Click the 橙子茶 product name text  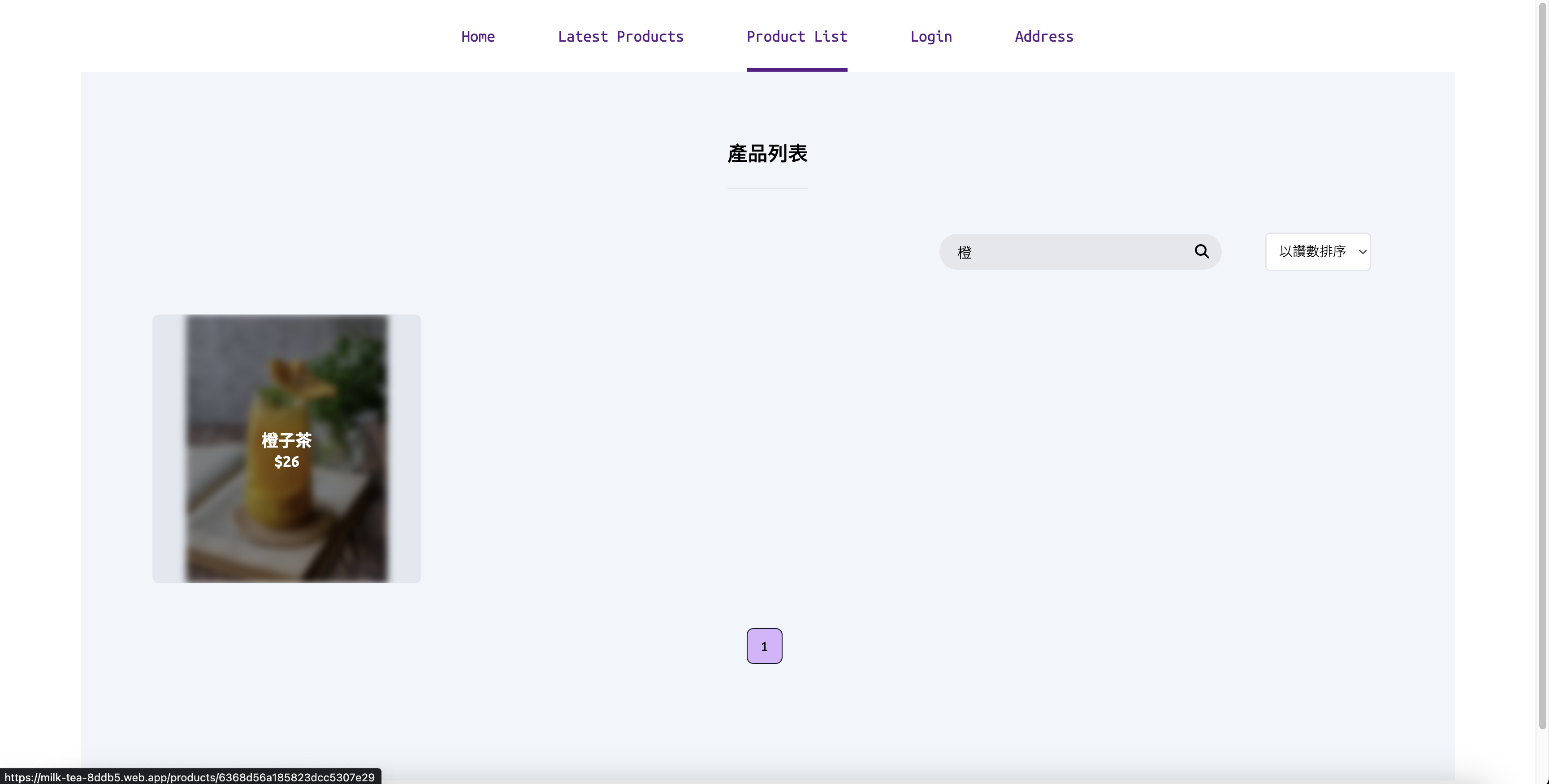coord(286,440)
